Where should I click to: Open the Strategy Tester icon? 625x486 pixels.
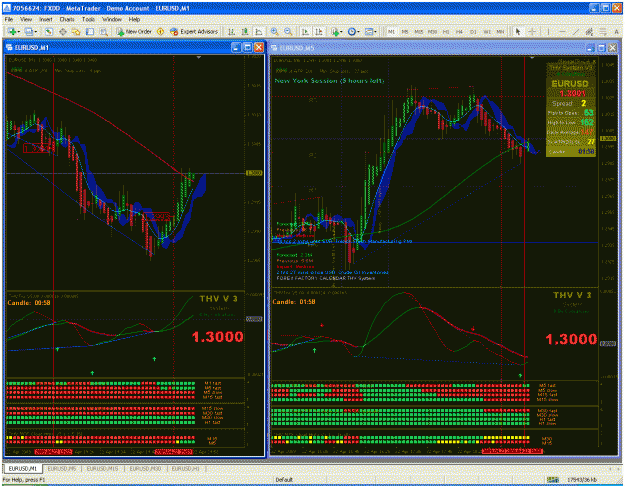[104, 31]
